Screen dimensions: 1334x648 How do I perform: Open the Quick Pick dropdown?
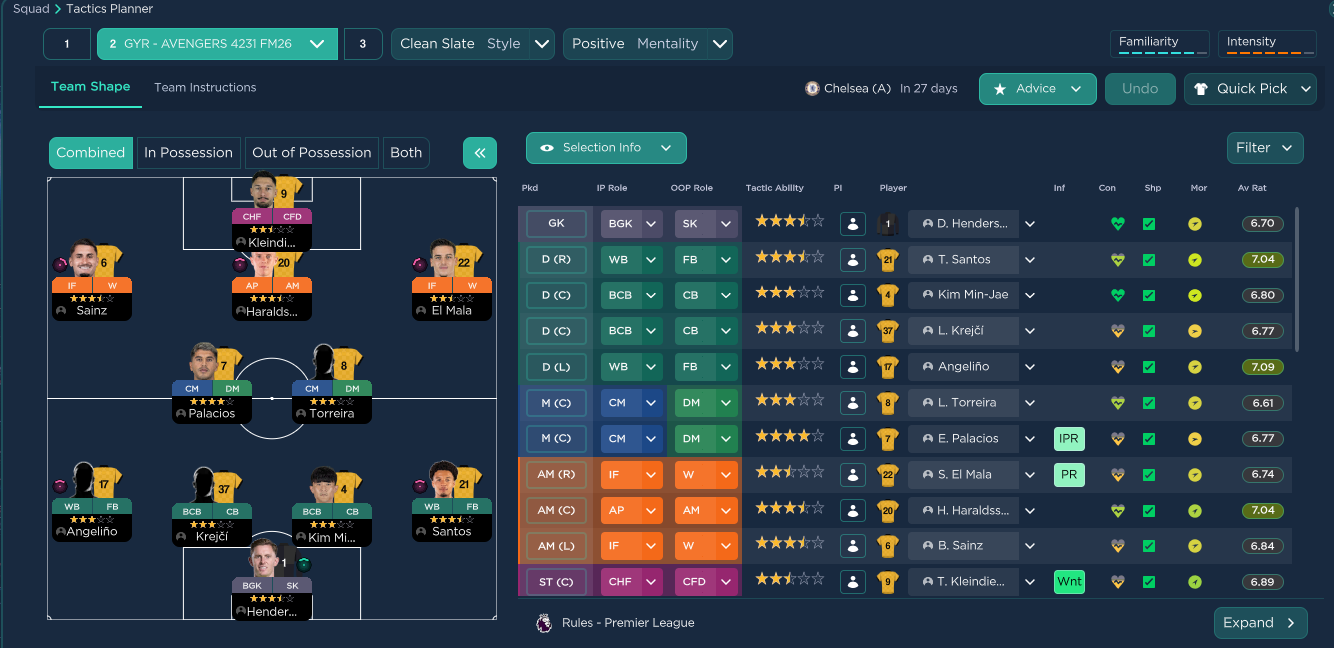tap(1250, 89)
